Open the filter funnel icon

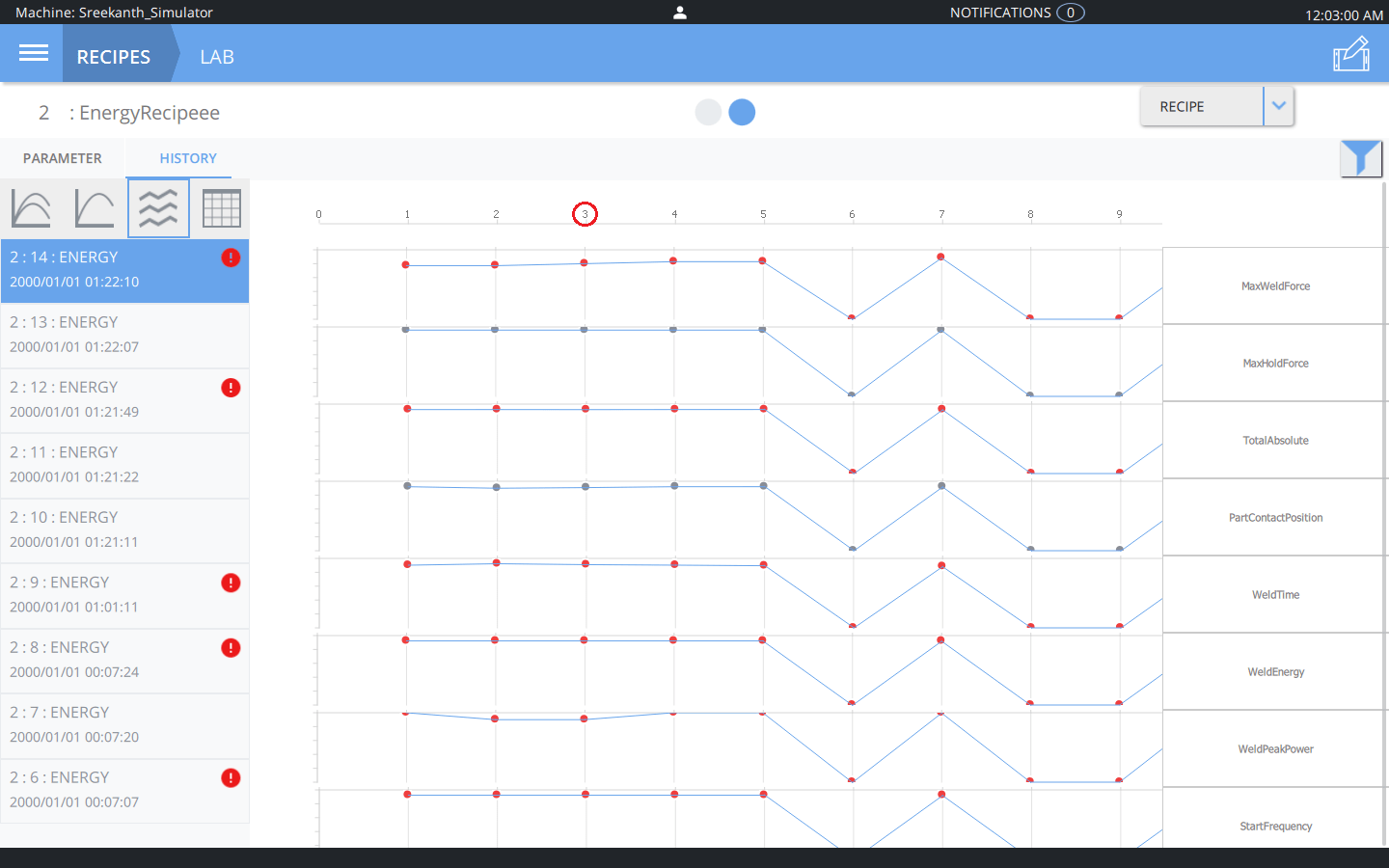1361,158
